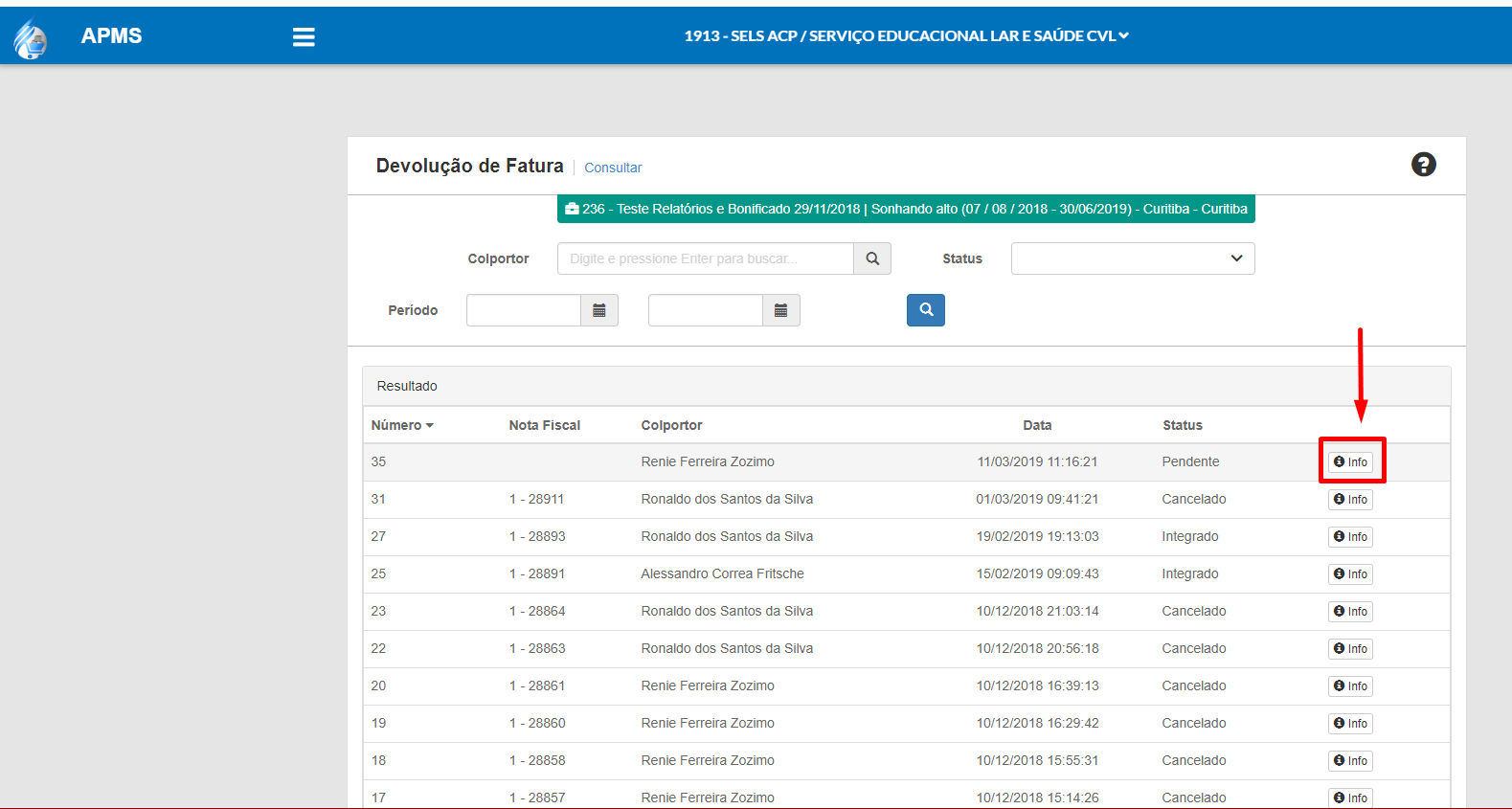Click the Colportor column header
This screenshot has height=809, width=1512.
point(671,425)
